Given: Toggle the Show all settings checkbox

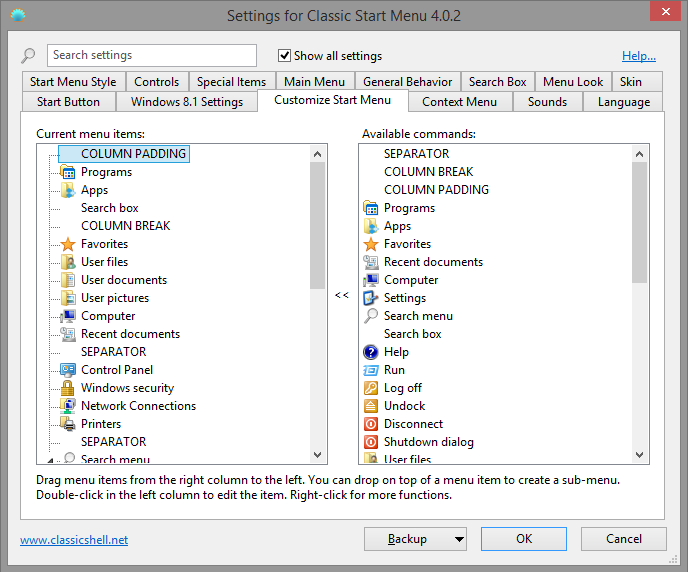Looking at the screenshot, I should point(284,56).
